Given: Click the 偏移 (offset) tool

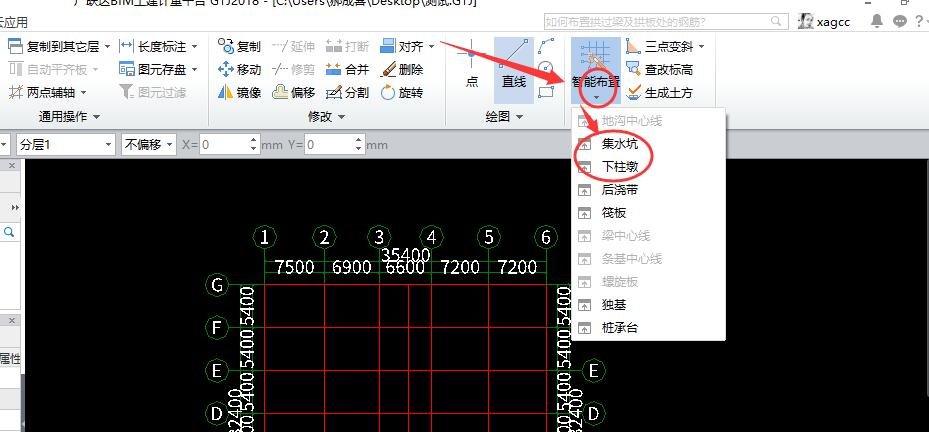Looking at the screenshot, I should tap(293, 92).
